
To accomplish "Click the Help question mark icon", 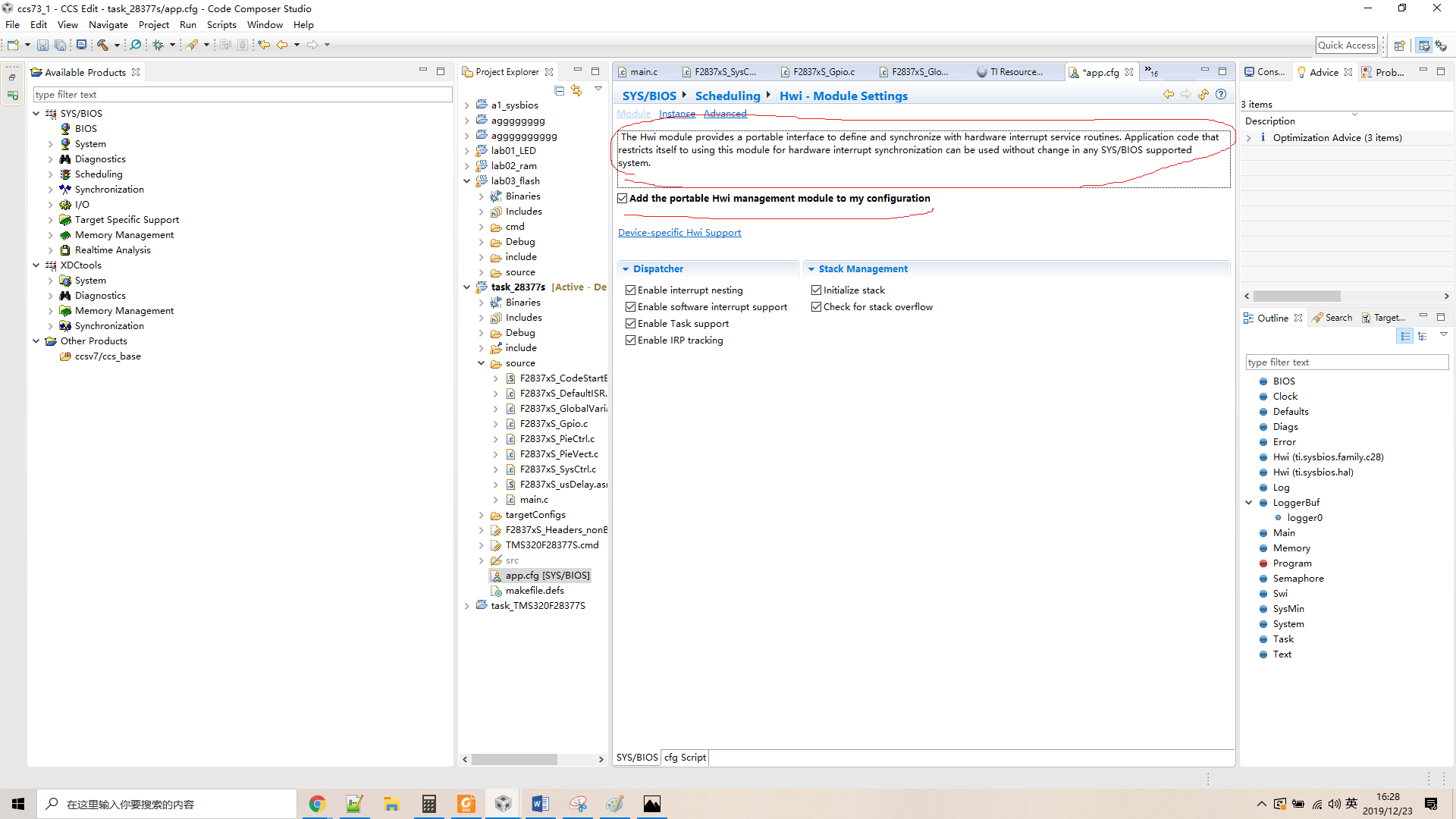I will pyautogui.click(x=1221, y=94).
